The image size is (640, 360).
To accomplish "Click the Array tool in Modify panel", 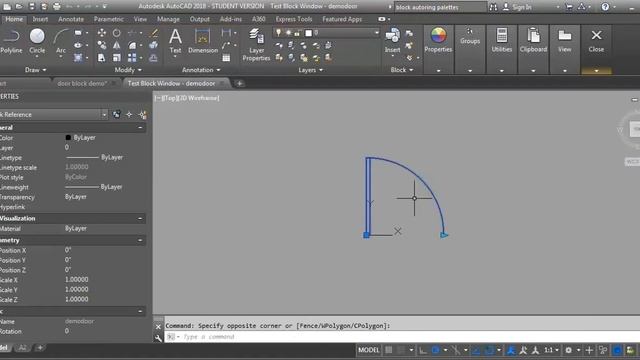I will [x=132, y=58].
